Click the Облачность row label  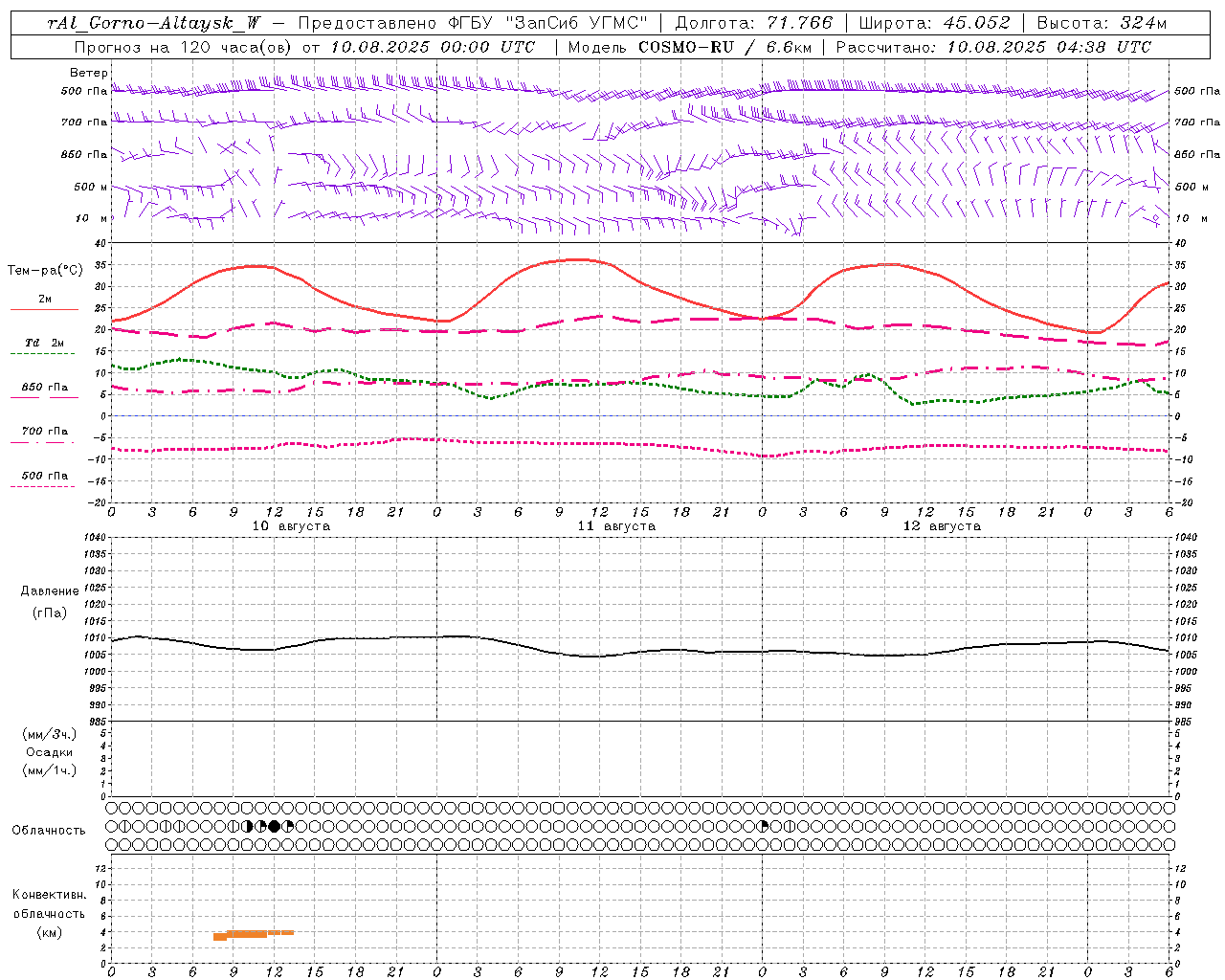coord(49,830)
